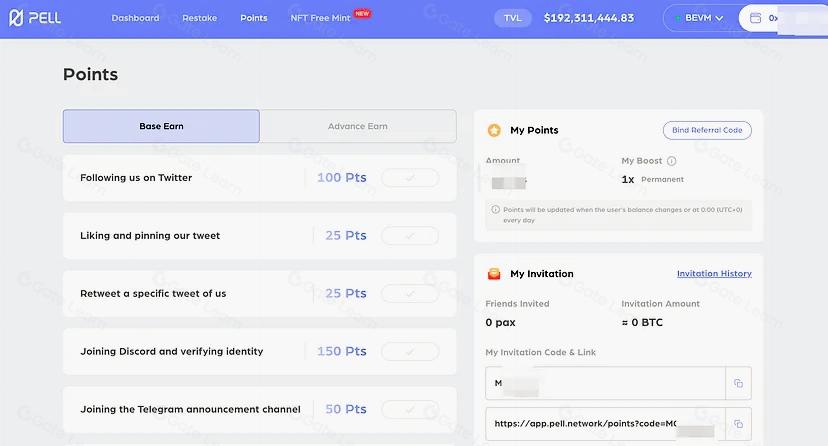Click the wallet address button

(x=782, y=18)
